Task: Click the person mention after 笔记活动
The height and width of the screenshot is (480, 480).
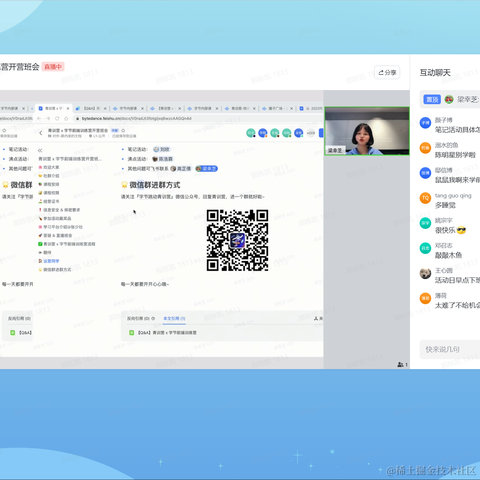Action: 162,149
